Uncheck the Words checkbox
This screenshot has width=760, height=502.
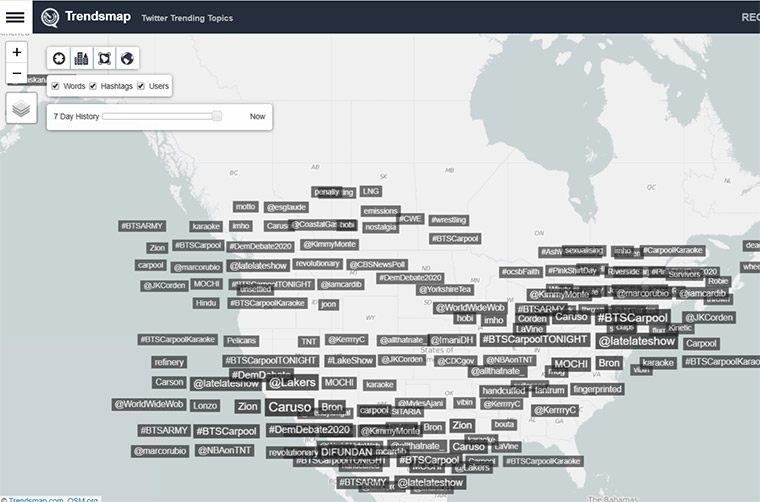pyautogui.click(x=56, y=87)
